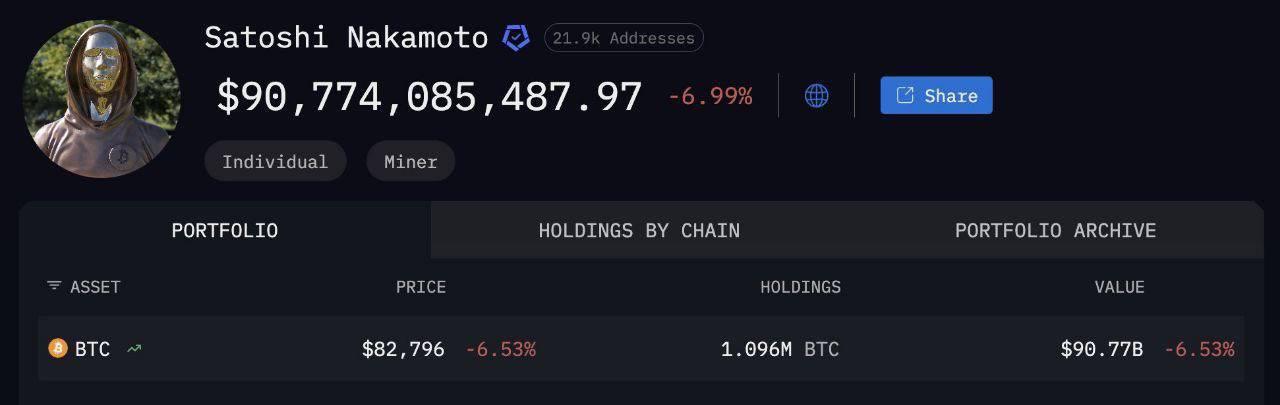Sort by the VALUE column header

1119,287
